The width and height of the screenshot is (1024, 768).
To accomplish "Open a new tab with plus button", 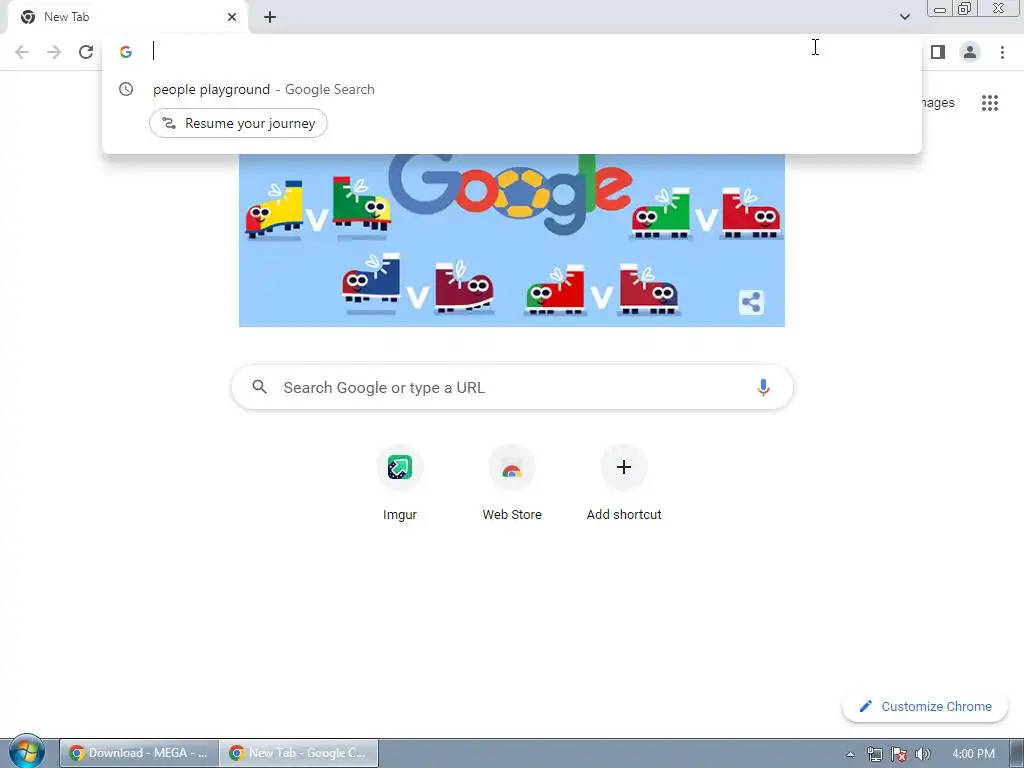I will point(270,18).
